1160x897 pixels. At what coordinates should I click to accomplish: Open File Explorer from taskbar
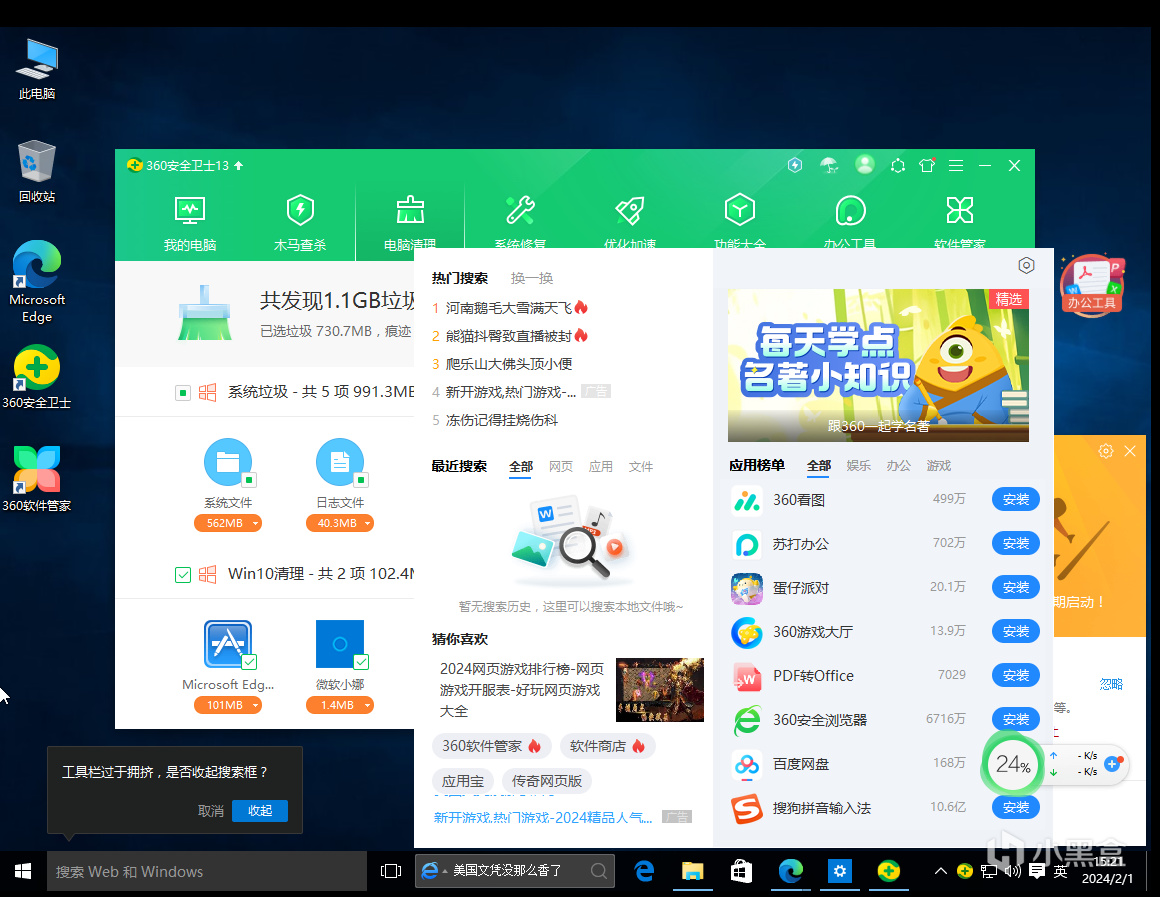coord(692,871)
